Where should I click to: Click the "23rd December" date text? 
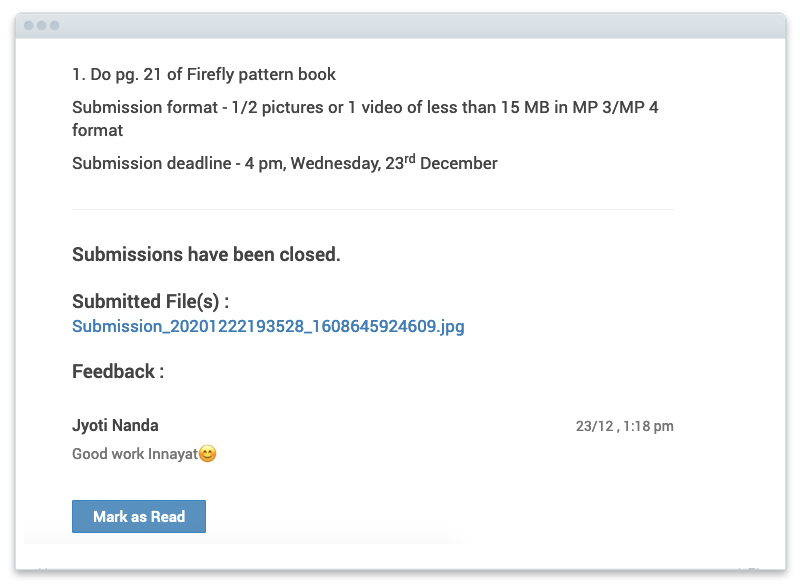[x=441, y=163]
